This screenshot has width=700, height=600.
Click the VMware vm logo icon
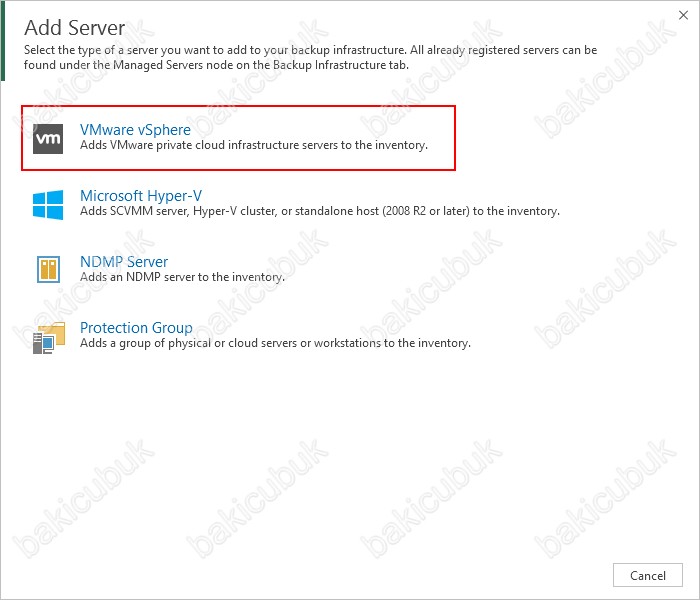(x=48, y=139)
